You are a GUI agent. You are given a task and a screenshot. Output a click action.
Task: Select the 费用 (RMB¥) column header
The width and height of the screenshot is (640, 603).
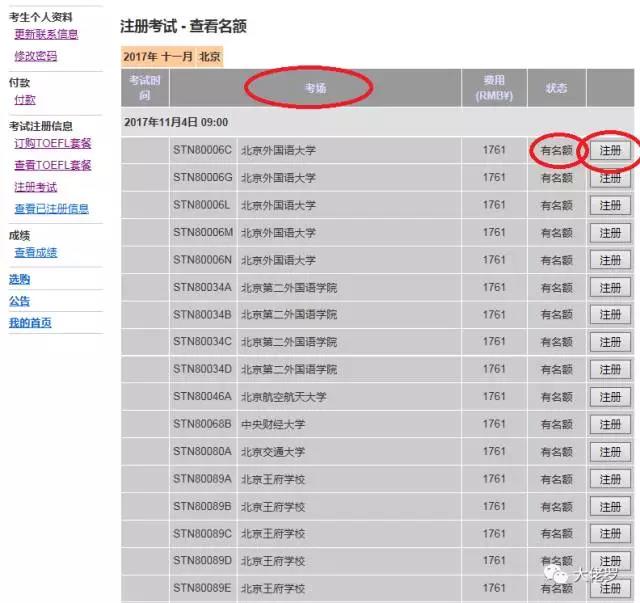pyautogui.click(x=494, y=88)
